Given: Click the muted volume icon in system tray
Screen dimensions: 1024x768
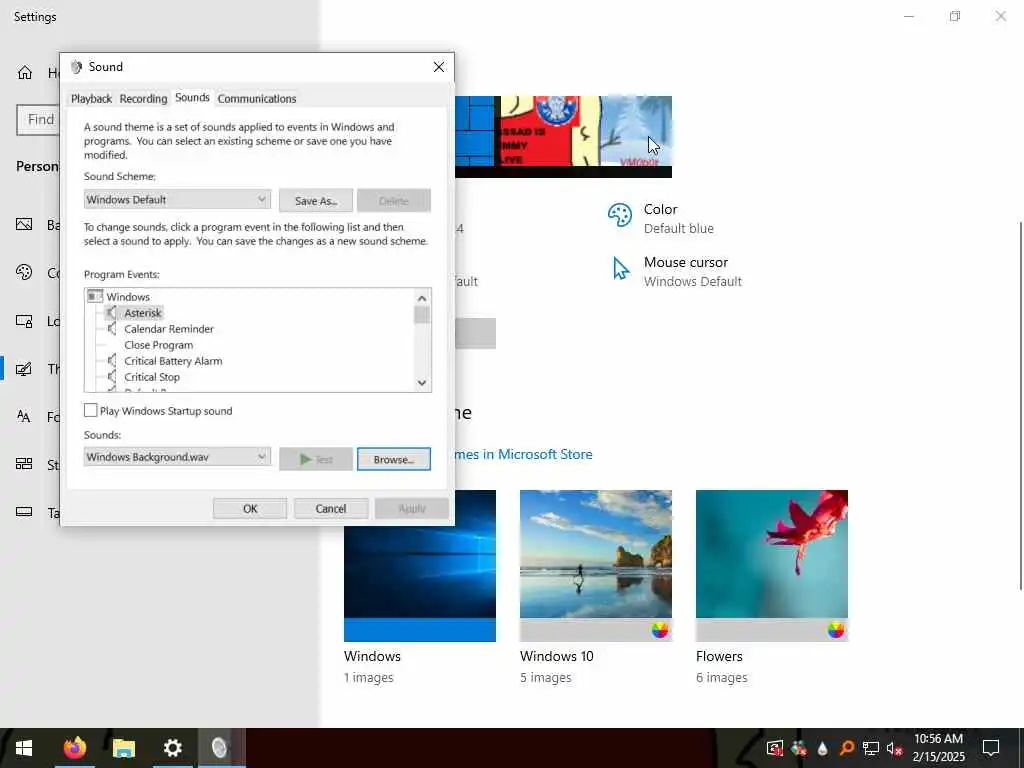Looking at the screenshot, I should (x=894, y=748).
